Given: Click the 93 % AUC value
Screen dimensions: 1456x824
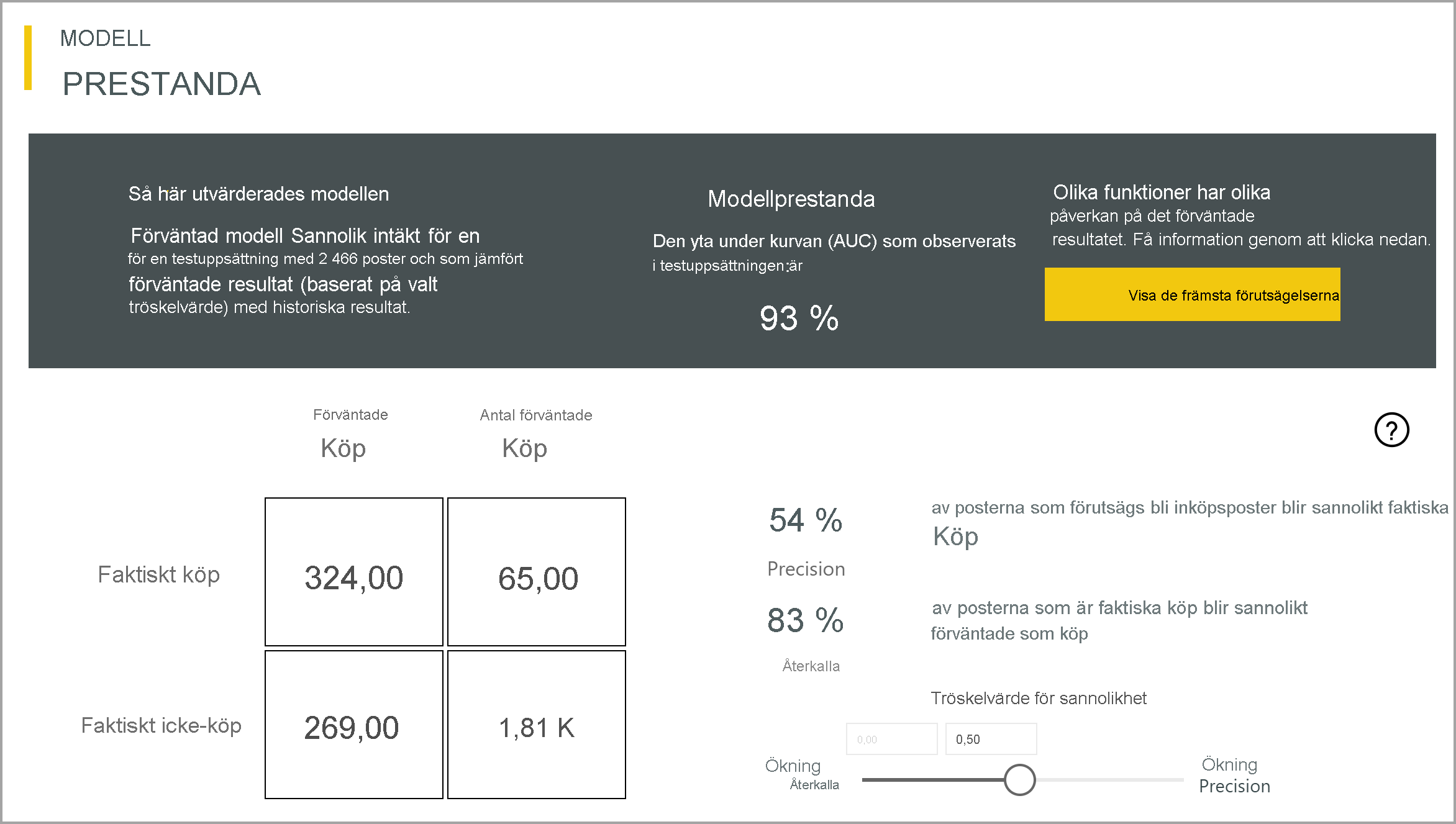Looking at the screenshot, I should [x=799, y=318].
